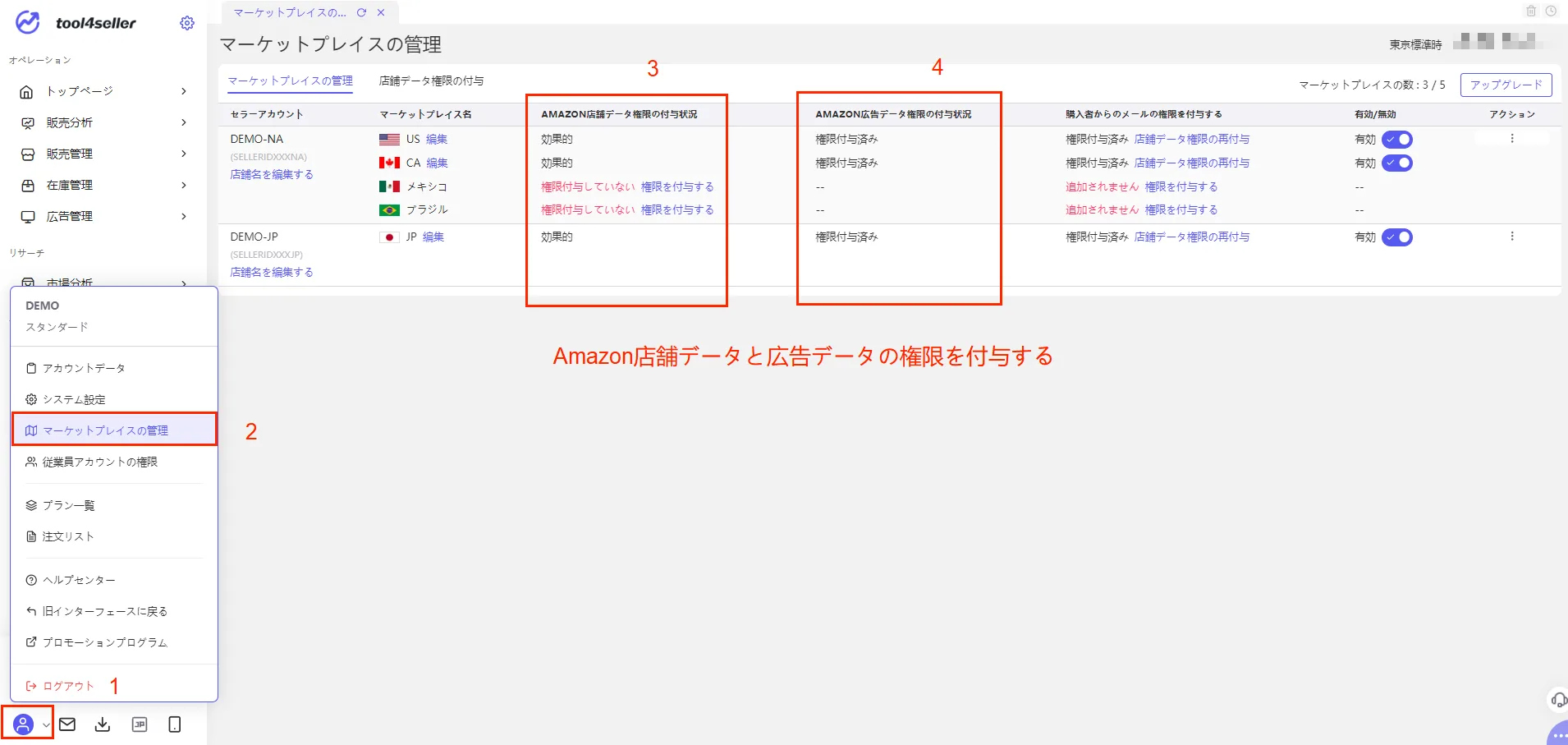The height and width of the screenshot is (745, 1568).
Task: Click the mobile phone icon in the bottom bar
Action: click(174, 724)
